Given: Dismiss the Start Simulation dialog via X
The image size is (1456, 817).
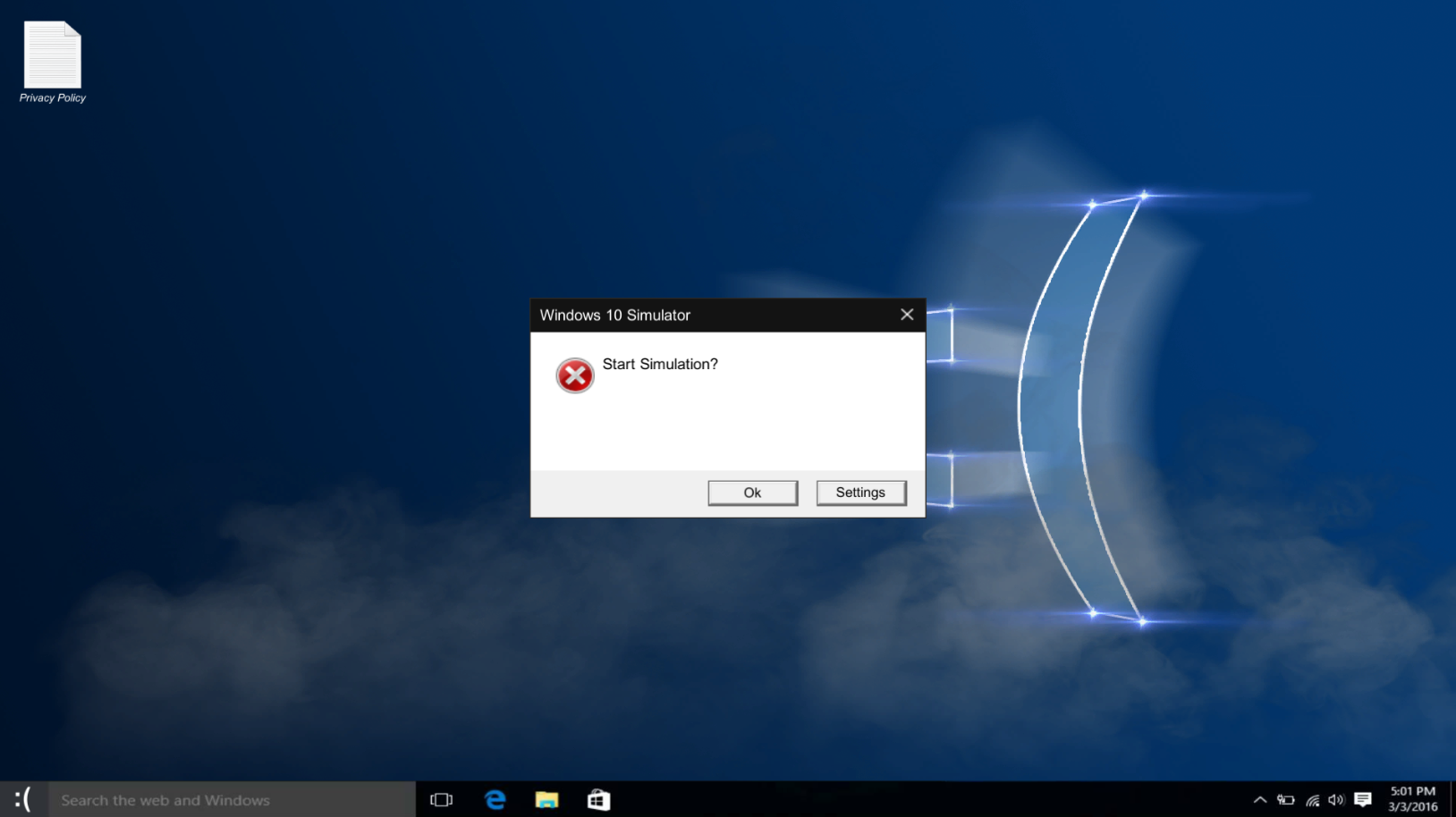Looking at the screenshot, I should coord(906,315).
